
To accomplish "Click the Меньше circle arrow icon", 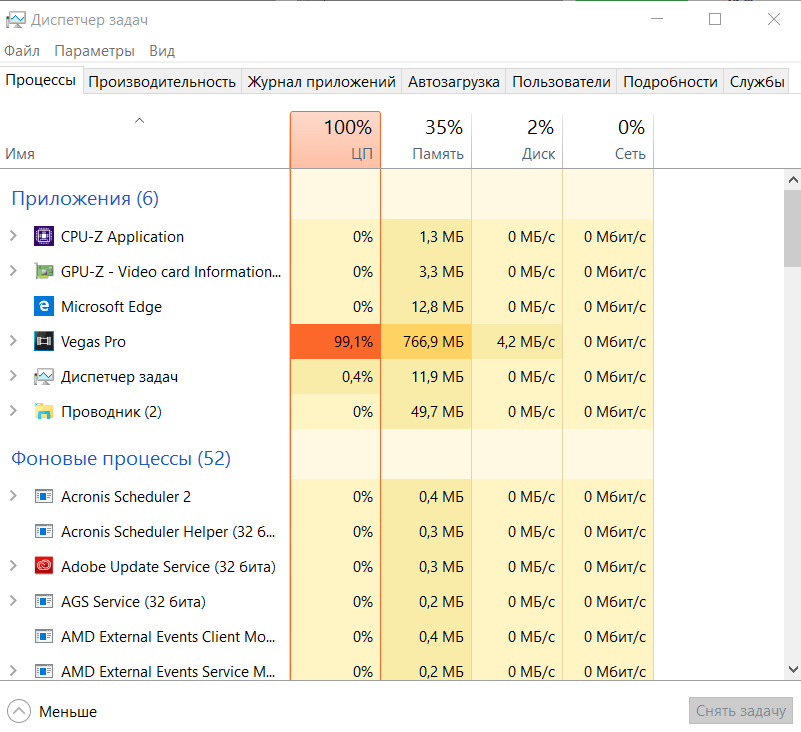I will coord(19,711).
